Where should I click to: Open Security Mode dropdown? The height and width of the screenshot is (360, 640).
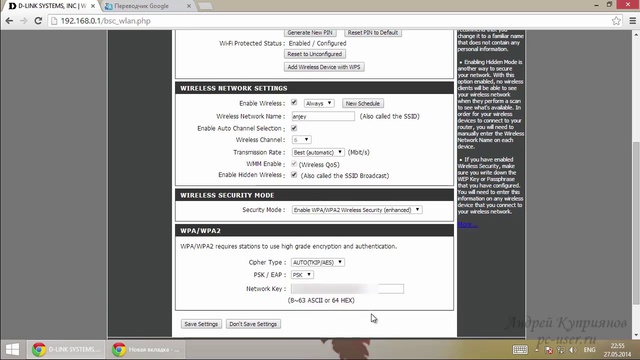[x=357, y=210]
